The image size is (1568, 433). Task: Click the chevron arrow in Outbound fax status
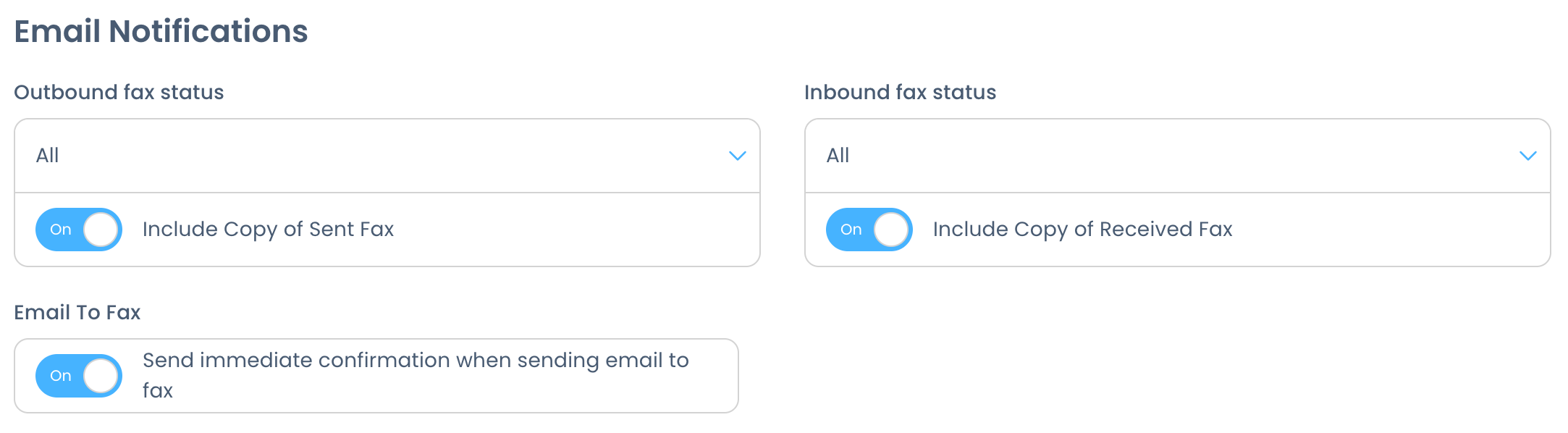coord(737,156)
